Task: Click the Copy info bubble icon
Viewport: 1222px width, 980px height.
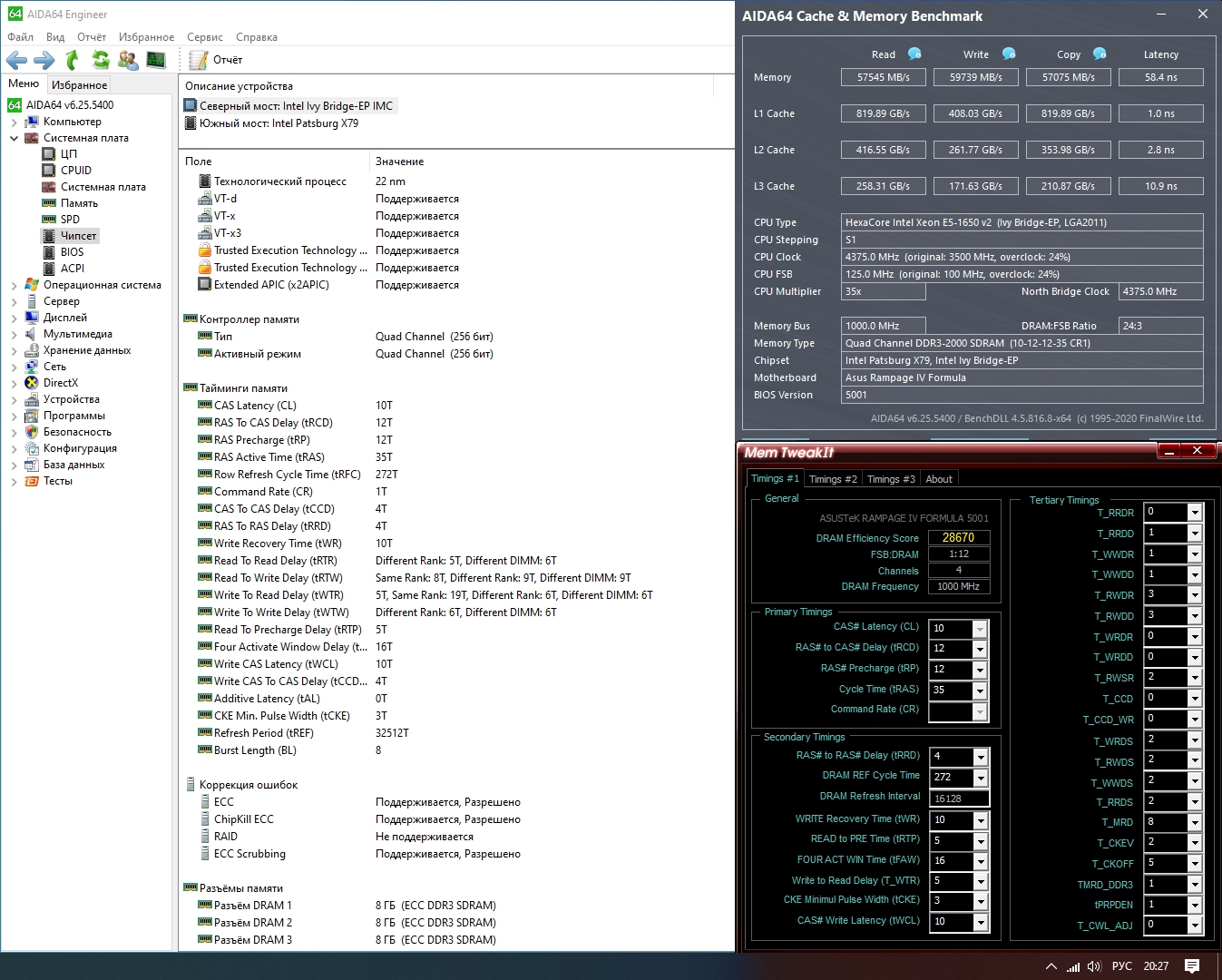Action: click(1100, 54)
